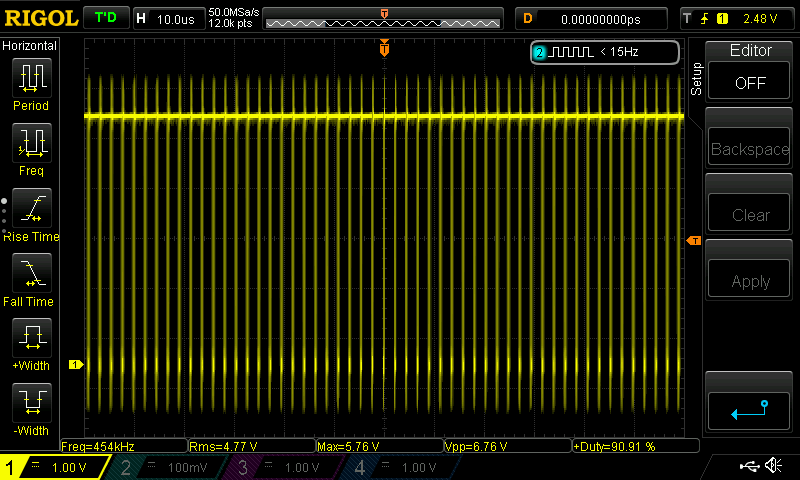Select channel 1 tab at 1.00 V
The image size is (800, 480).
tap(54, 467)
